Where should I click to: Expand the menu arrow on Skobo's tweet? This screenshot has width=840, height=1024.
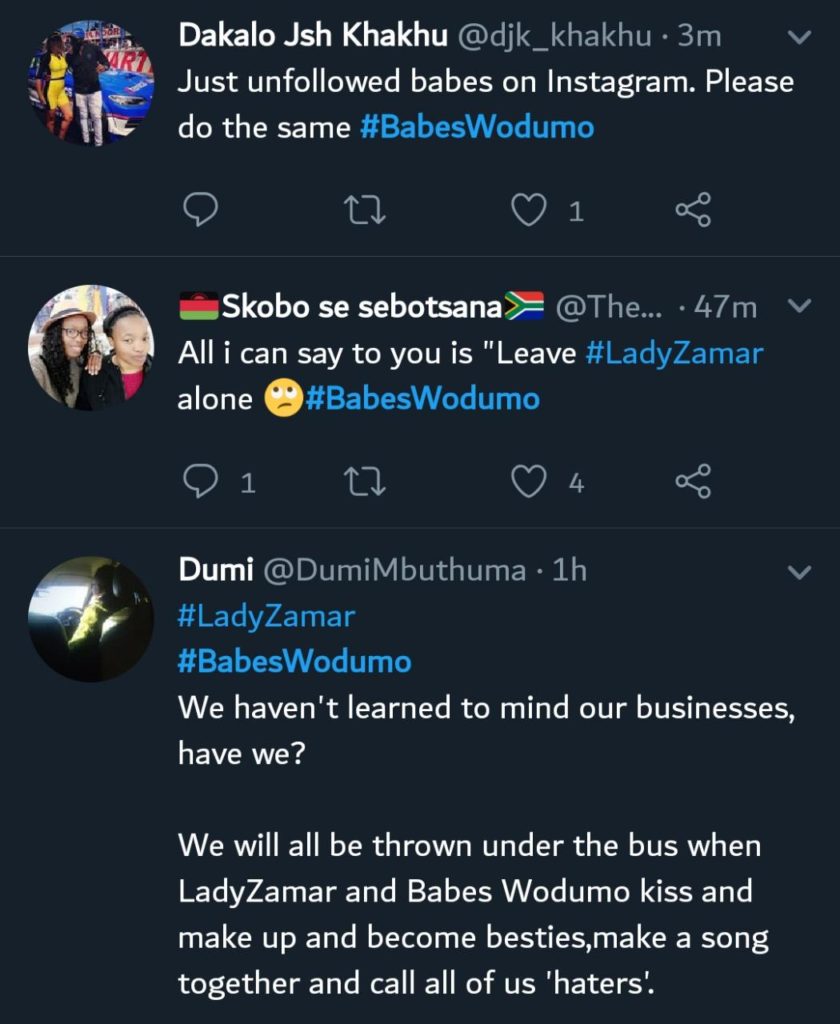tap(799, 306)
